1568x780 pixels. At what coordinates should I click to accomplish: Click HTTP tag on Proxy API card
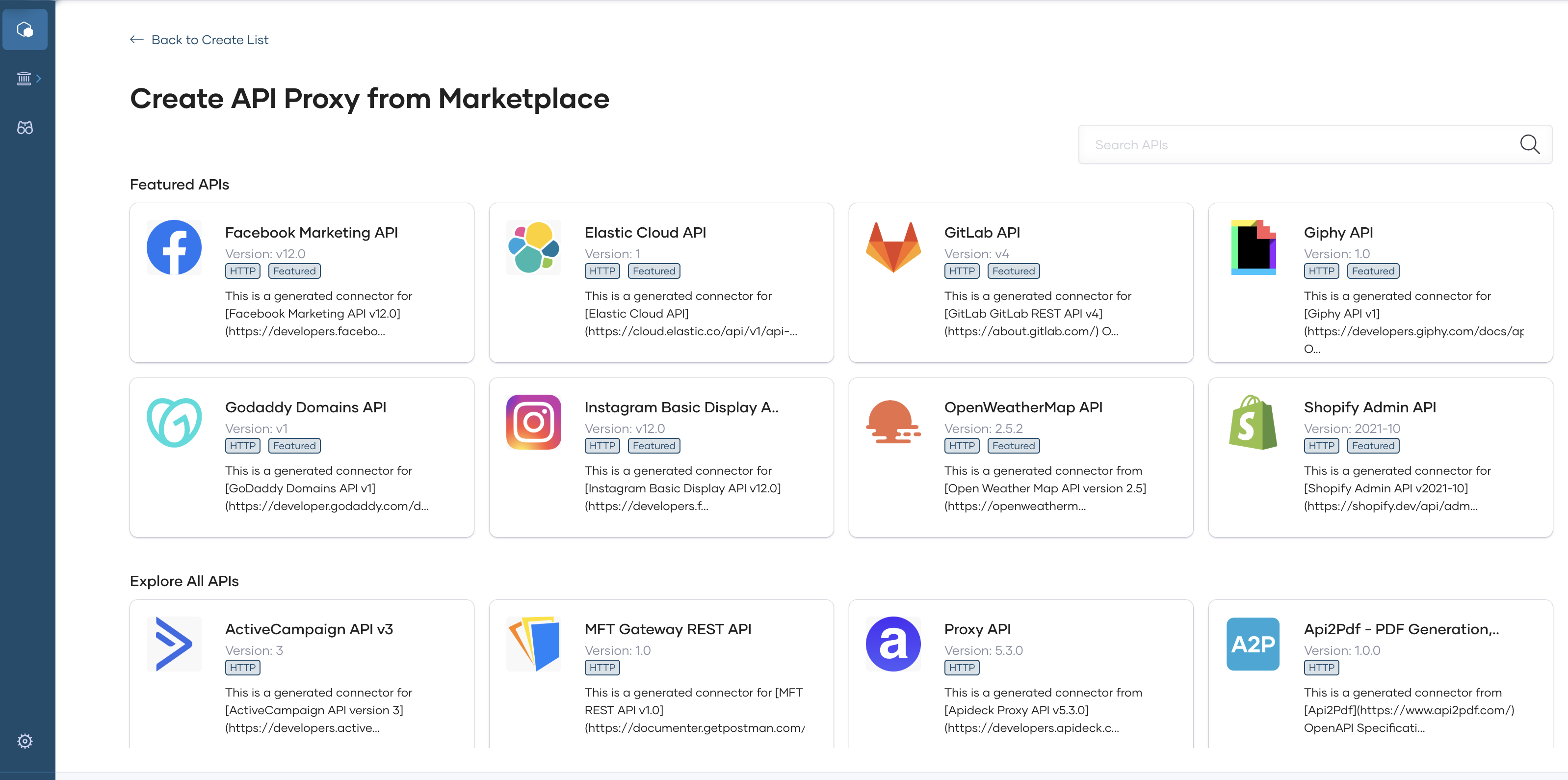pos(962,668)
